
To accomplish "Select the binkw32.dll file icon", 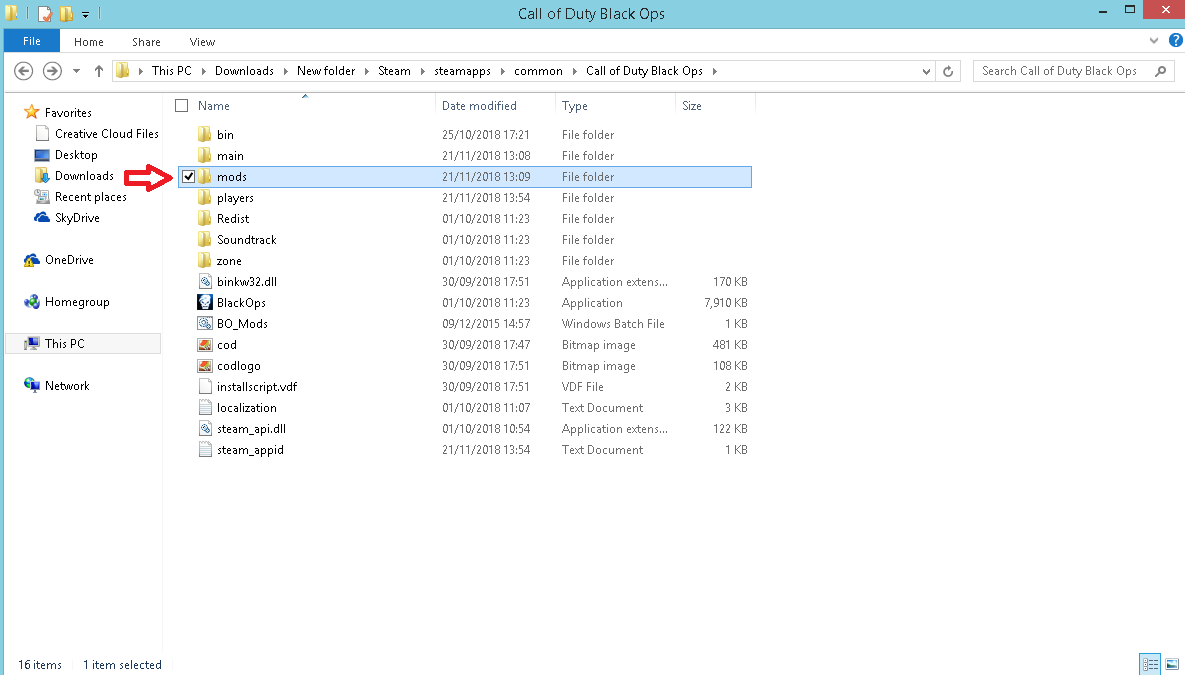I will 204,281.
